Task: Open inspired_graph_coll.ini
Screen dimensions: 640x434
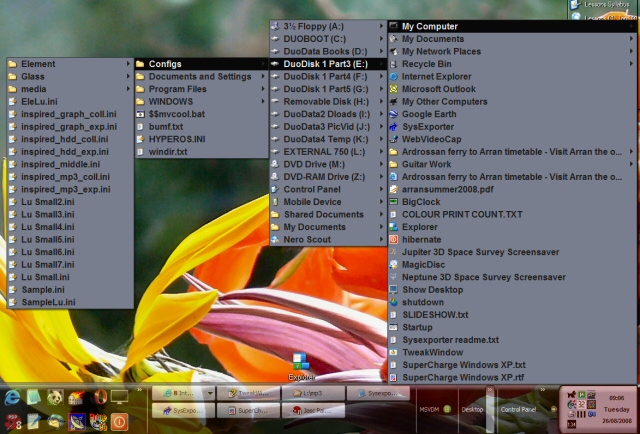Action: click(70, 114)
